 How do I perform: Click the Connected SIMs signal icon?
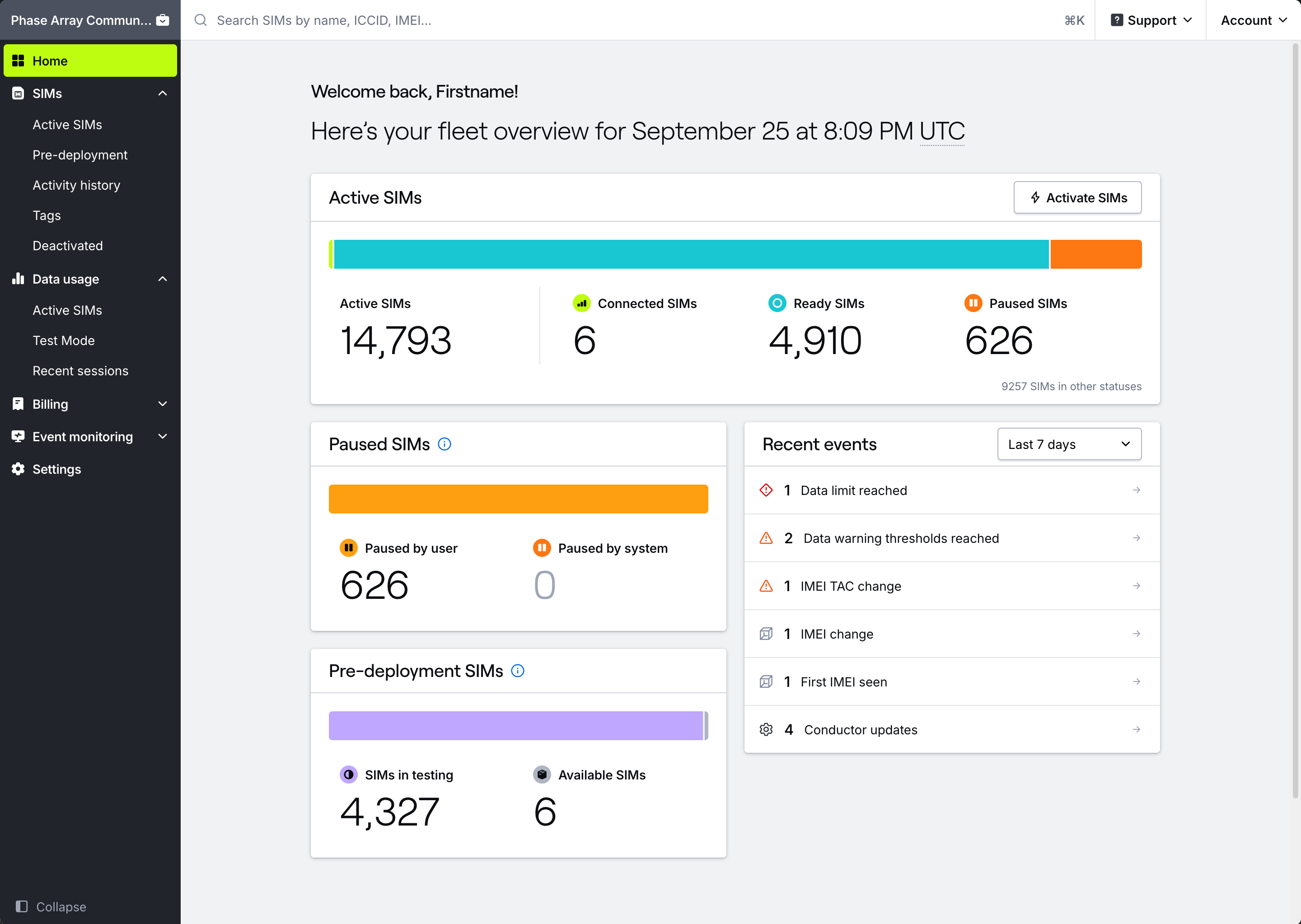coord(582,303)
